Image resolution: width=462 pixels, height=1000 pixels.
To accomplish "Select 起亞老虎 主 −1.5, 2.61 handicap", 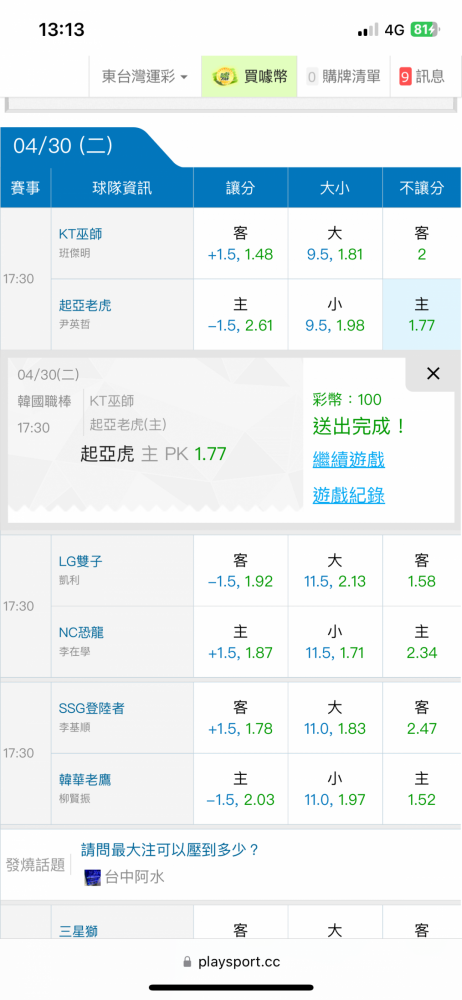I will (241, 314).
